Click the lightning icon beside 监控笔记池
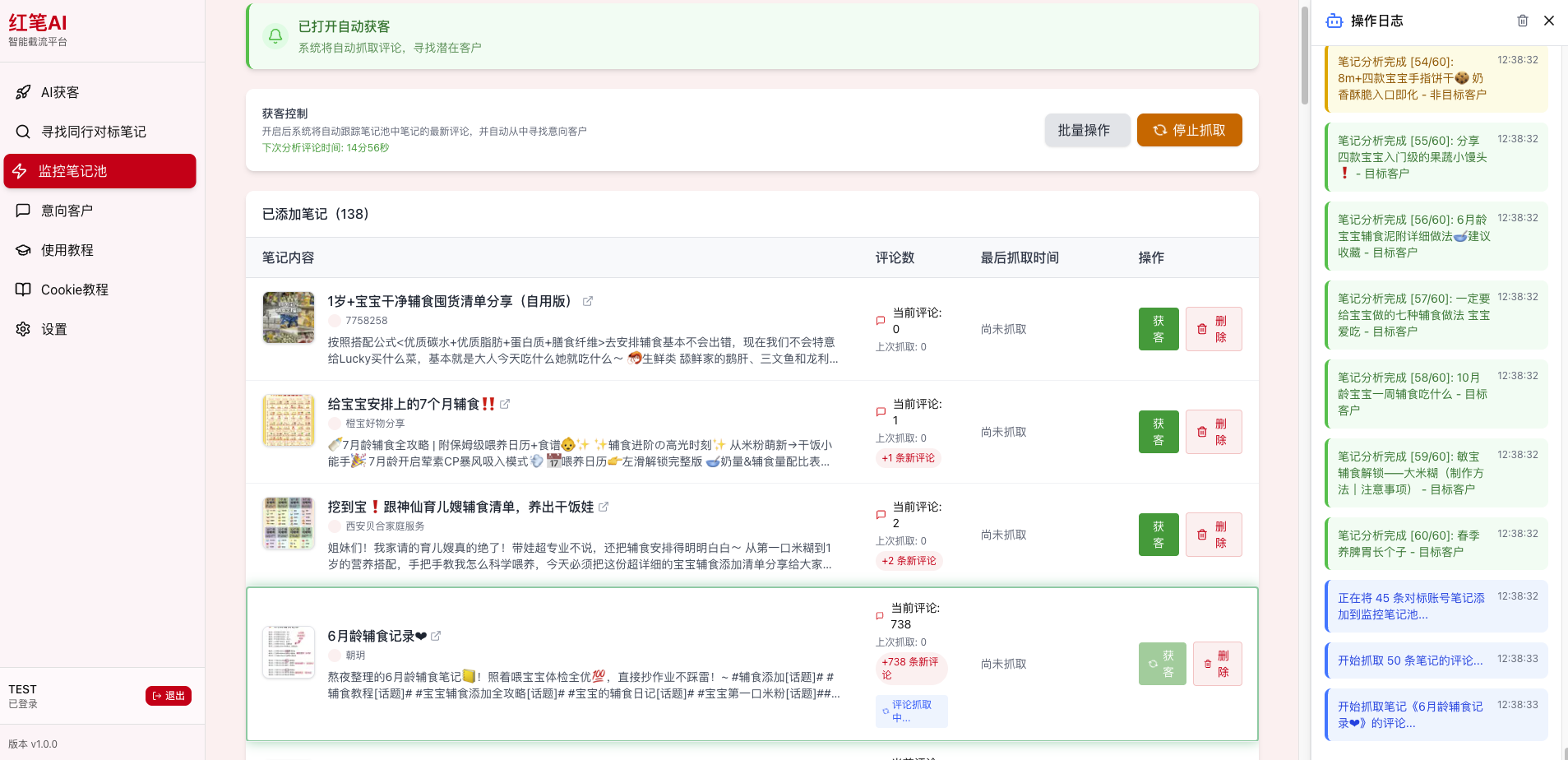1568x760 pixels. pyautogui.click(x=20, y=171)
